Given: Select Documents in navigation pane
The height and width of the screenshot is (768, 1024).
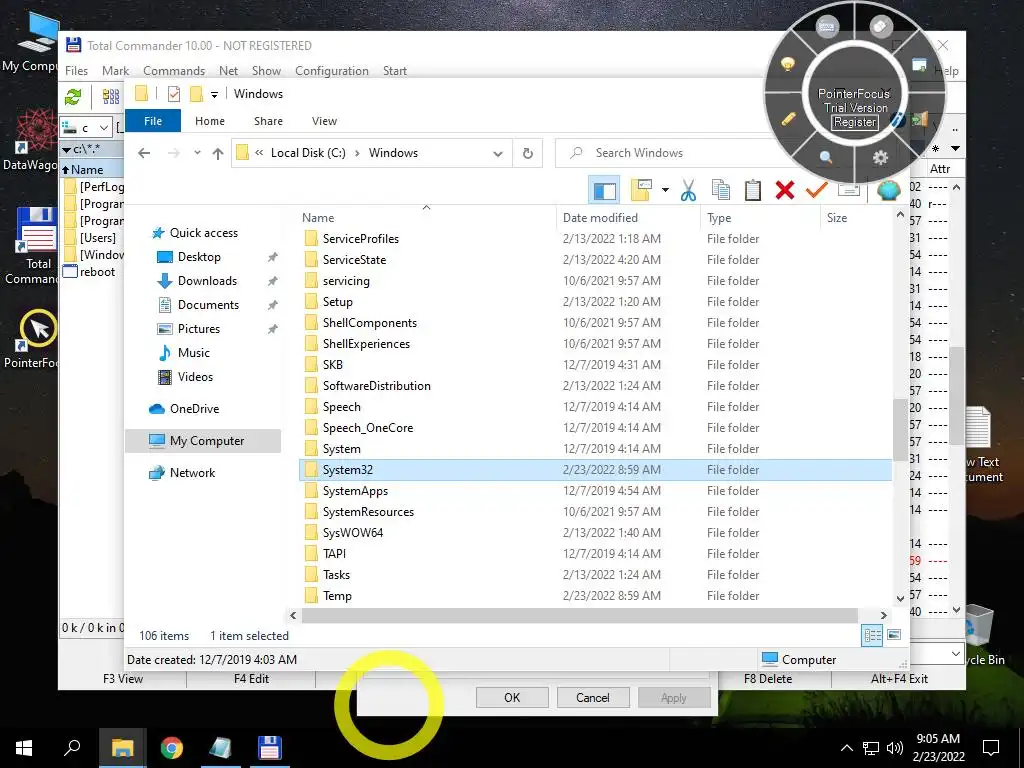Looking at the screenshot, I should (x=208, y=305).
